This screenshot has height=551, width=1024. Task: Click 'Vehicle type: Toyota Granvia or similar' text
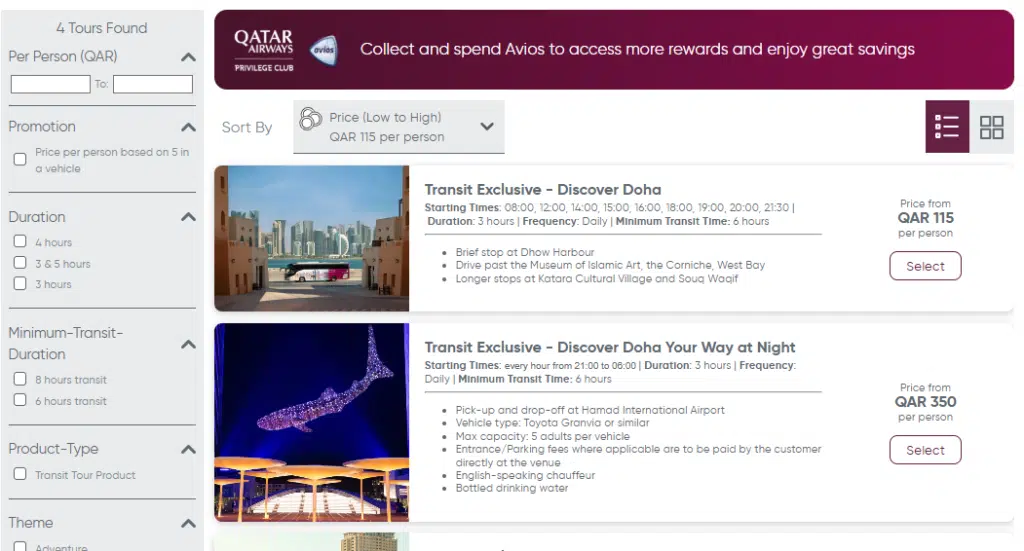[552, 422]
